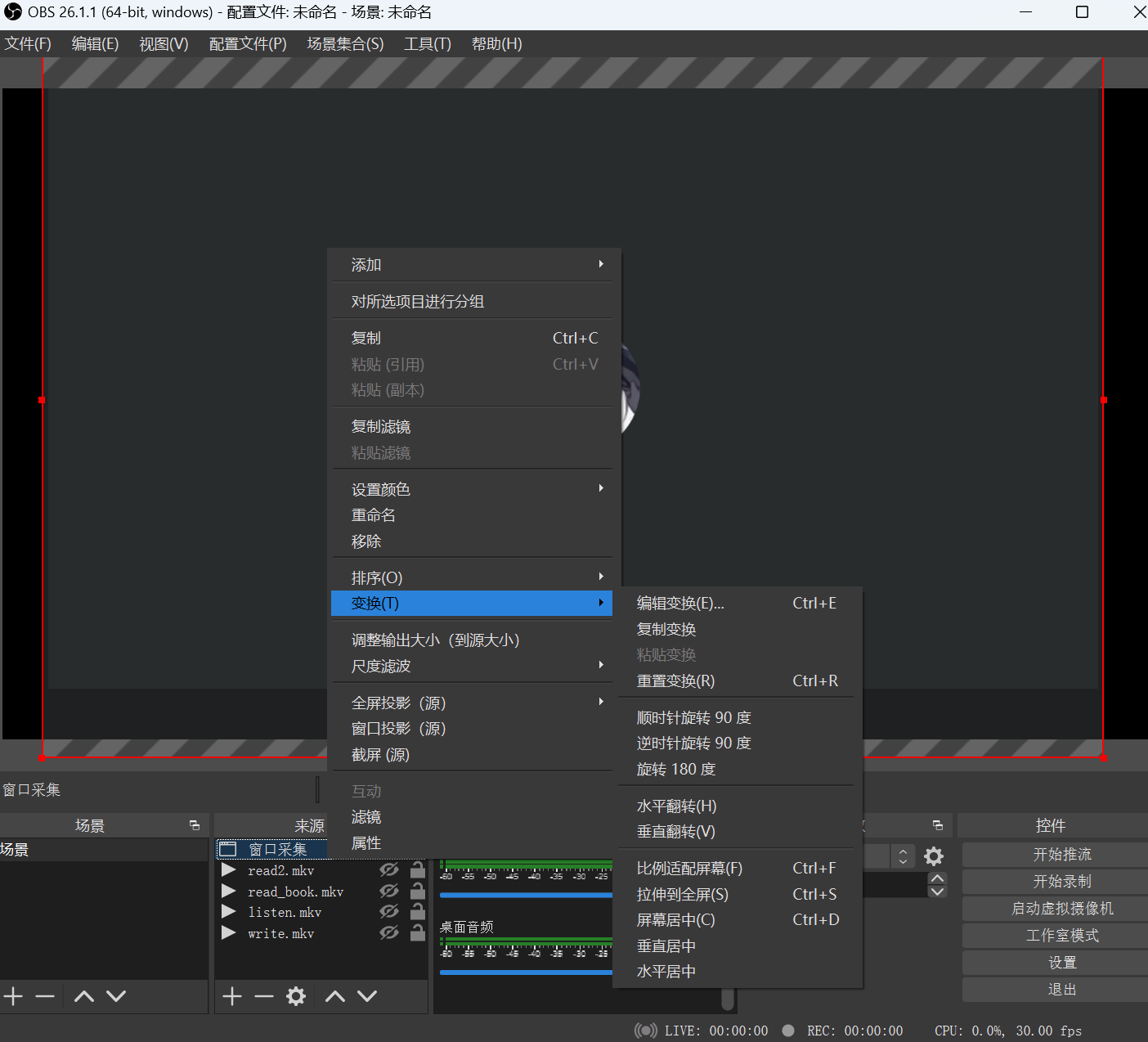
Task: Adjust the 桌面音频 volume slider
Action: [x=526, y=972]
